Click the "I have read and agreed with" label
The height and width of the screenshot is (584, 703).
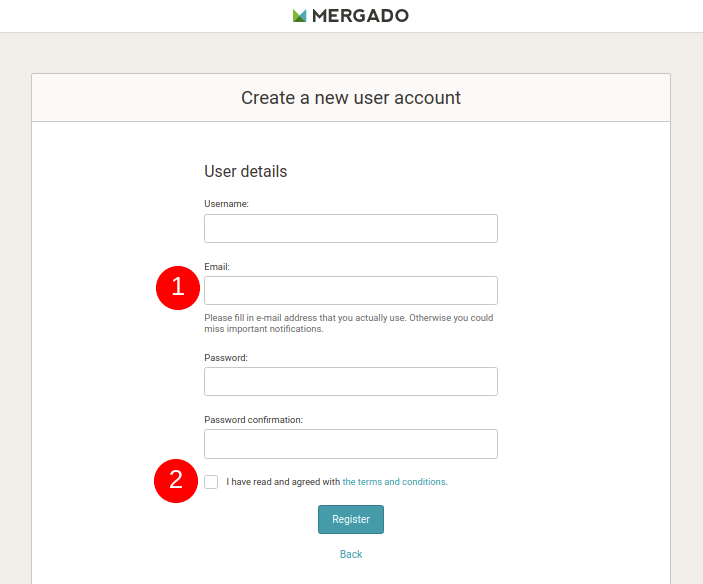(x=283, y=482)
